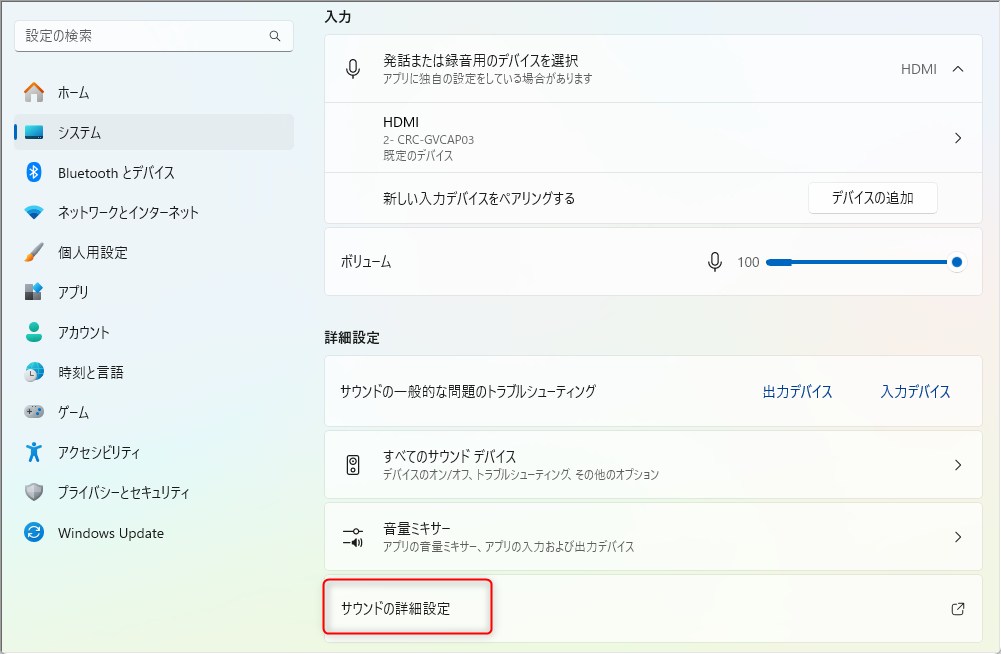
Task: Click the System monitor icon
Action: pyautogui.click(x=34, y=132)
